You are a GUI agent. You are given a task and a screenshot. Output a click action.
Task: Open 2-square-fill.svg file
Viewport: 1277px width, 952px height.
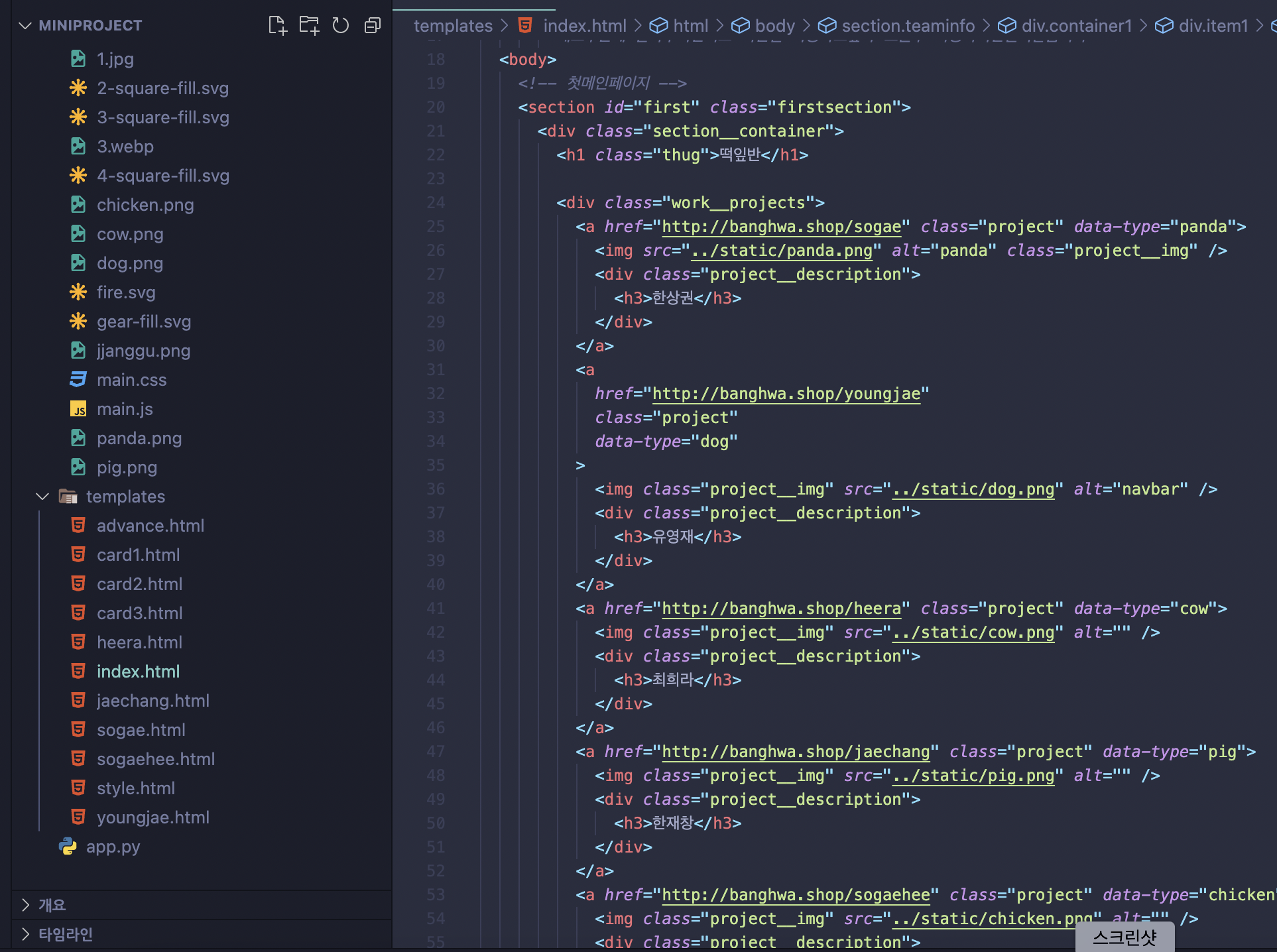163,88
